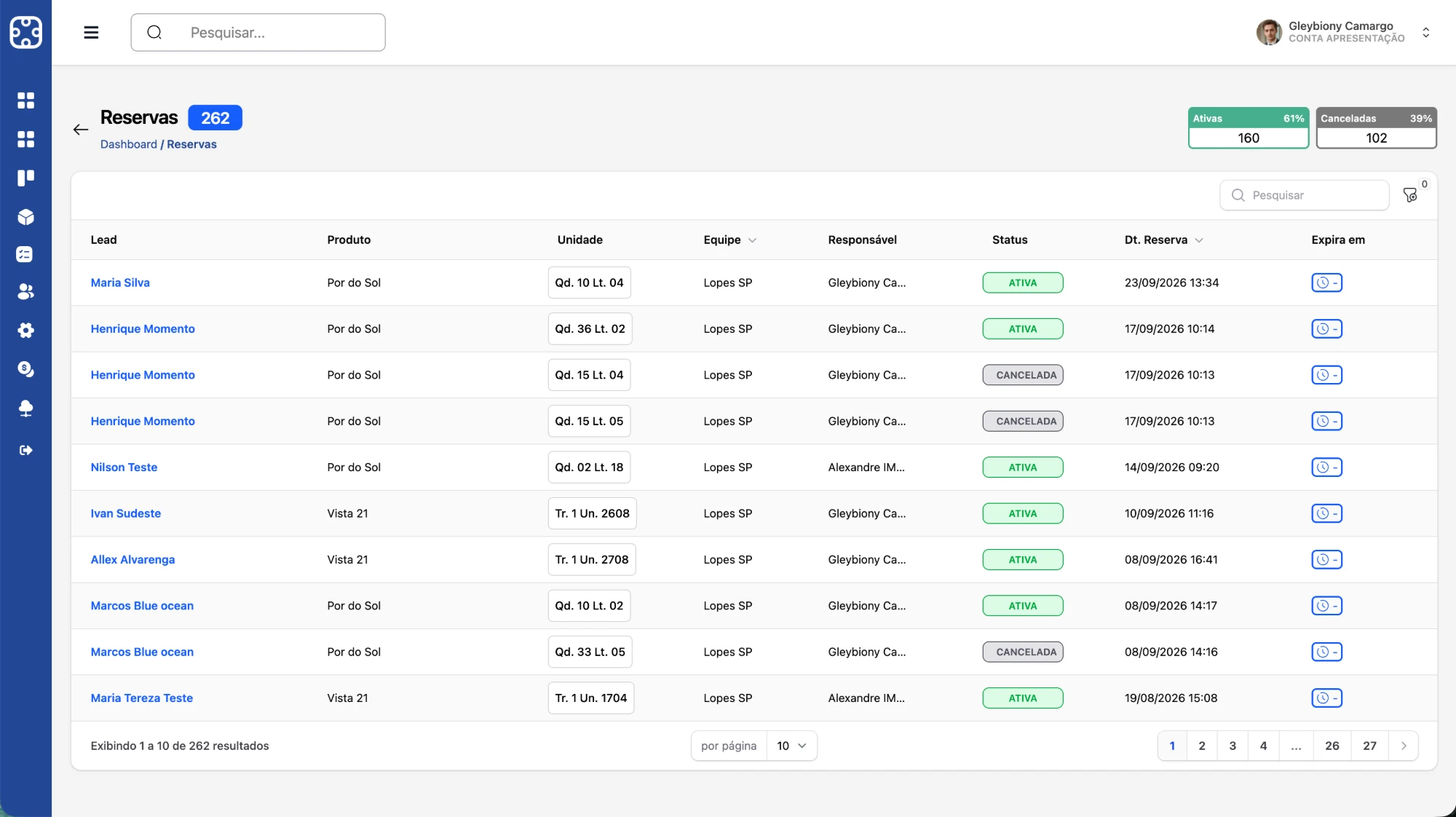Open the users sidebar icon
This screenshot has width=1456, height=817.
pos(25,292)
